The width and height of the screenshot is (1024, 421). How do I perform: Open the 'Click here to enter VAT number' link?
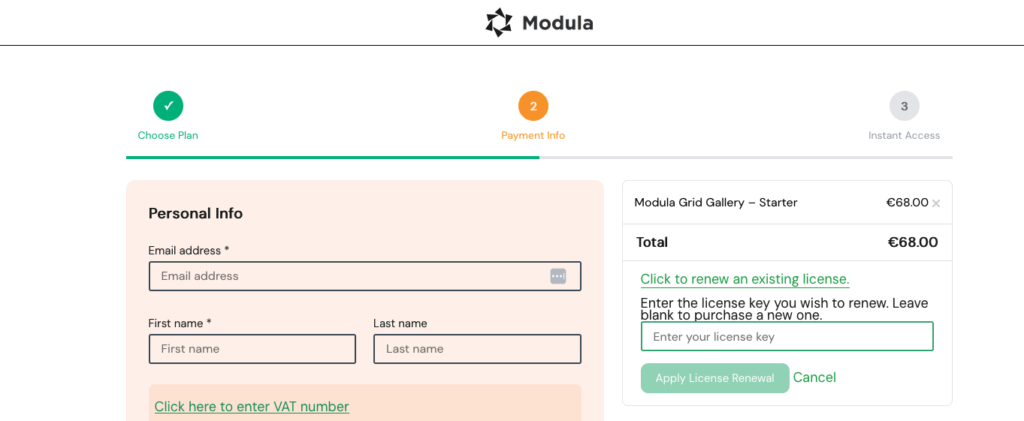252,407
